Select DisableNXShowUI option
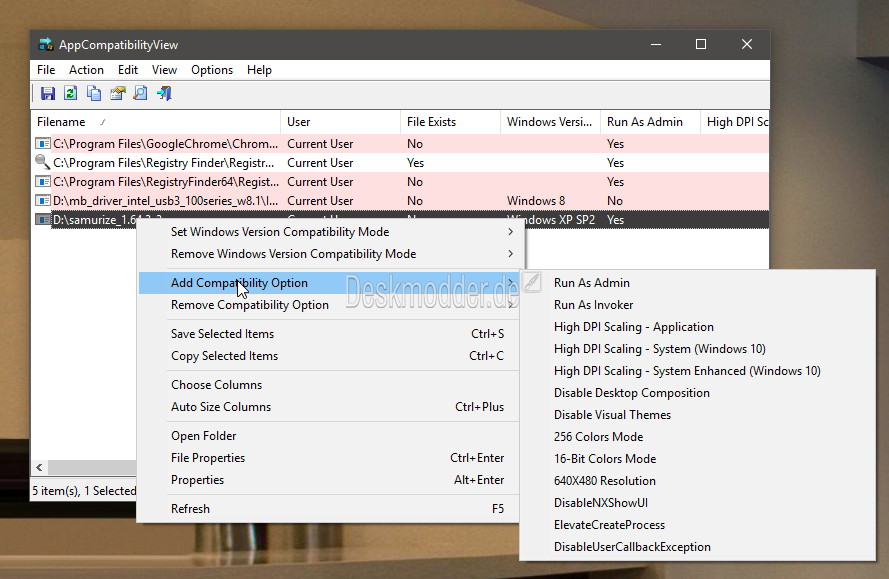The height and width of the screenshot is (579, 889). pos(697,504)
